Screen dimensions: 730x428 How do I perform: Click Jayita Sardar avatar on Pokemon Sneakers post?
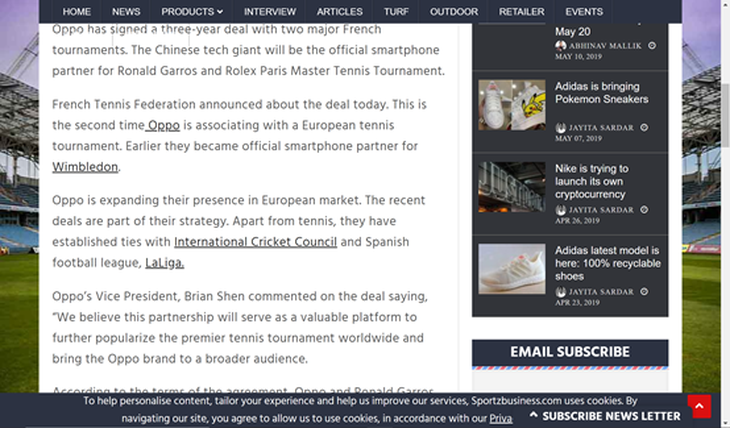(561, 128)
